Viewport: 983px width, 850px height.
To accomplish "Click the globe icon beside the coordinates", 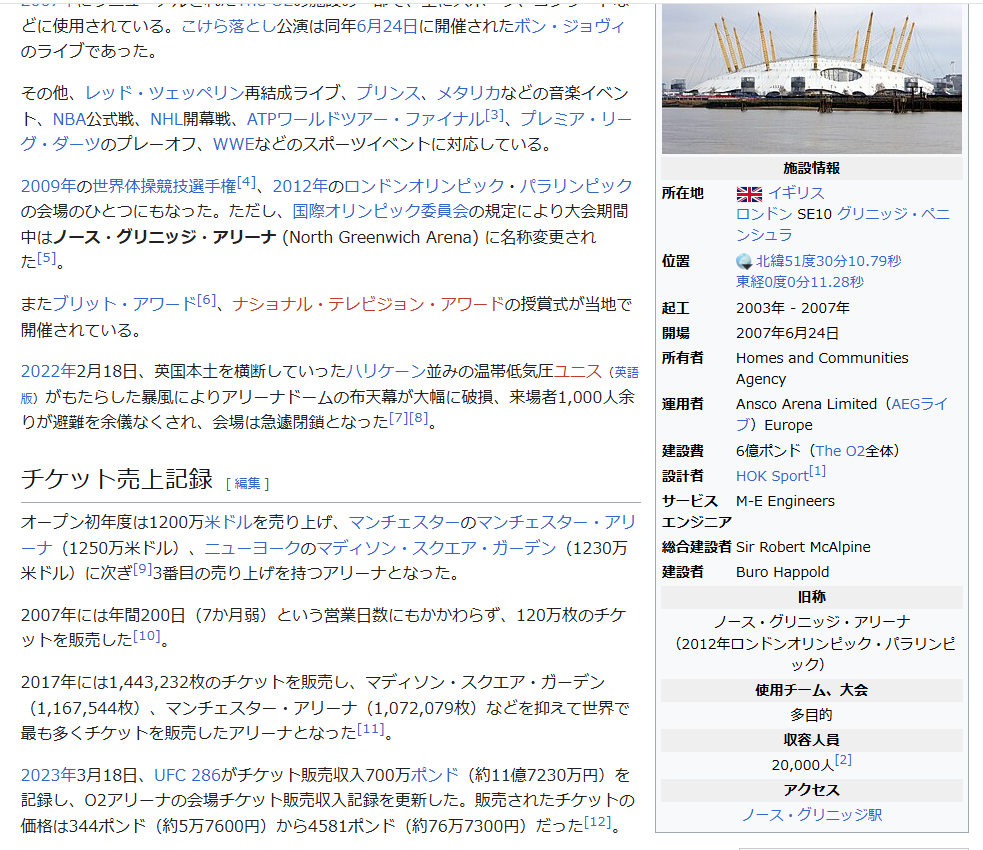I will [x=744, y=261].
